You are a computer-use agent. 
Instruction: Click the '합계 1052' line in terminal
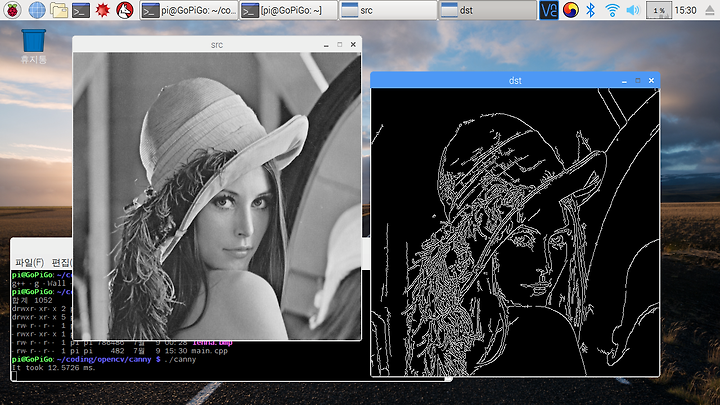(32, 300)
